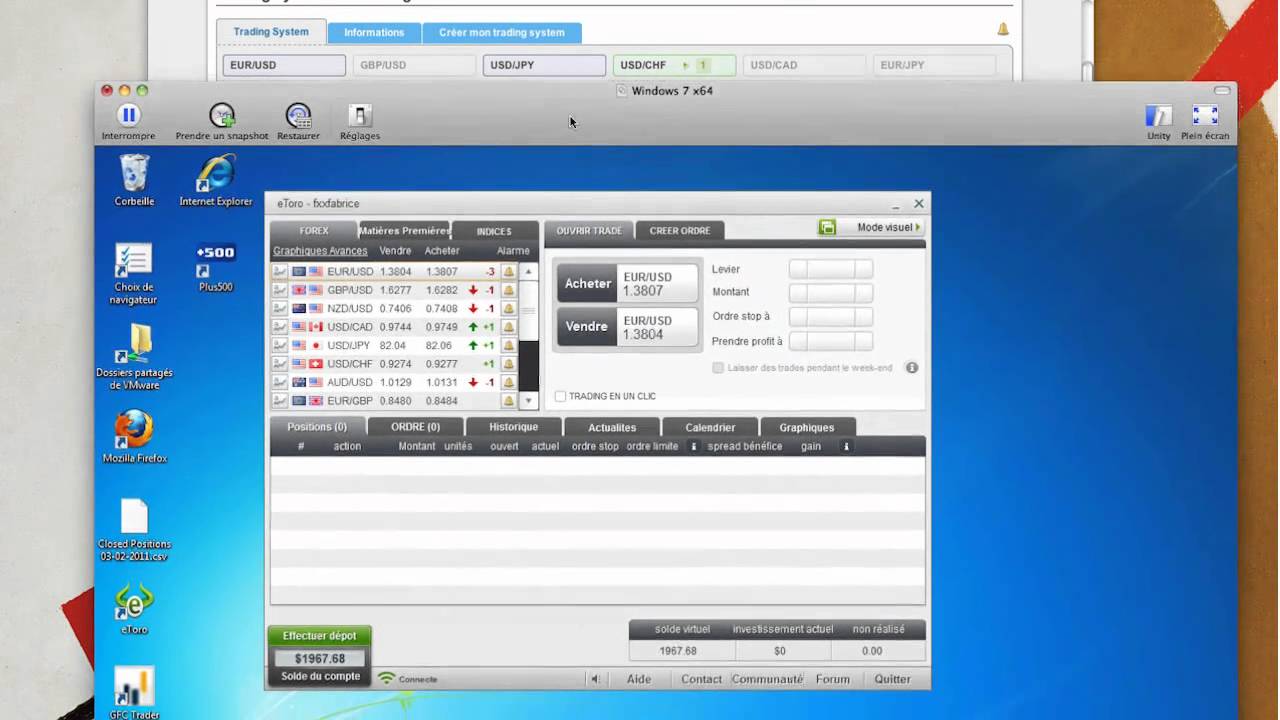Click the Restaurer toolbar icon
The image size is (1280, 720).
coord(298,115)
